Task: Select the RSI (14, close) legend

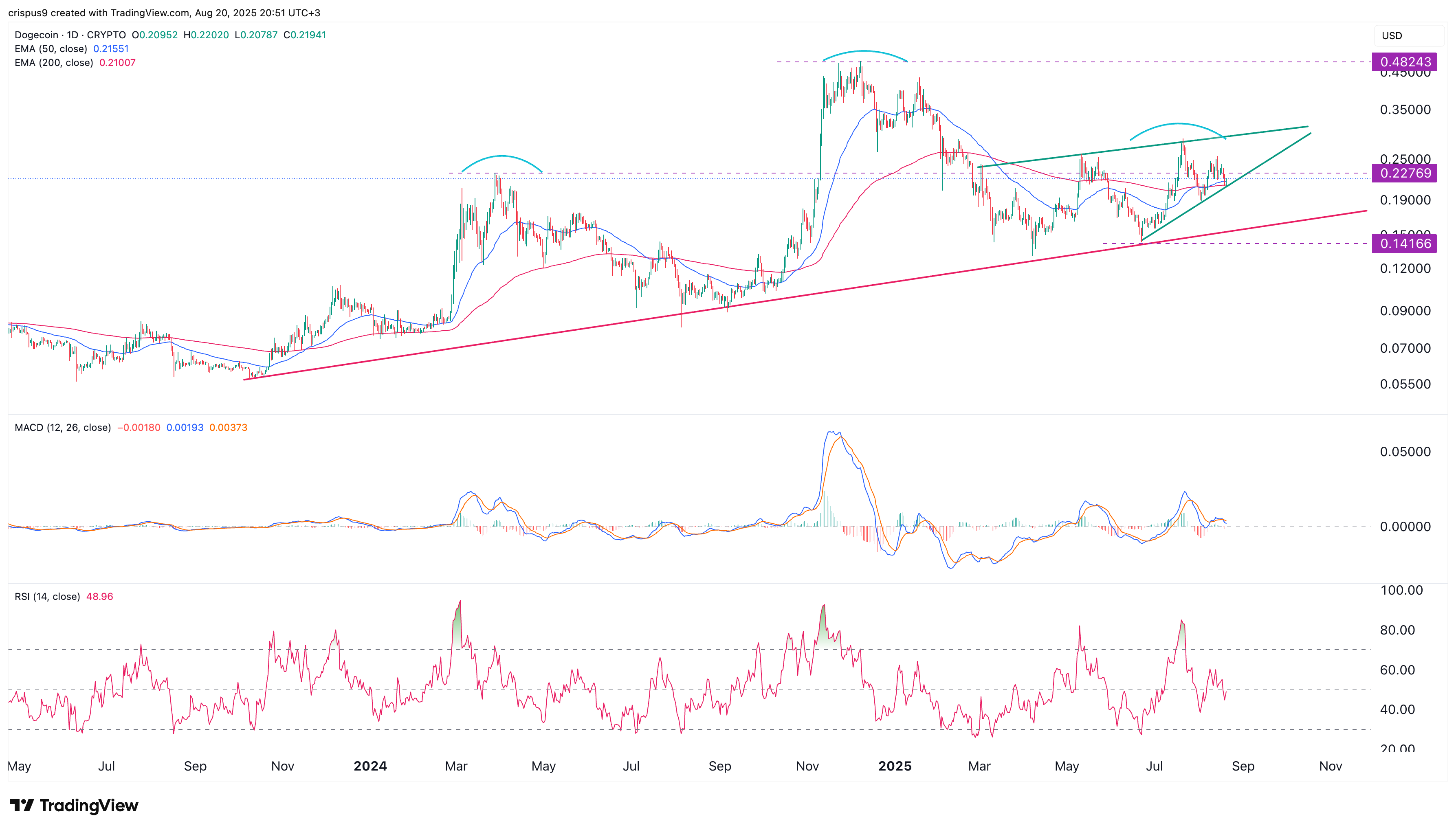Action: pyautogui.click(x=47, y=597)
